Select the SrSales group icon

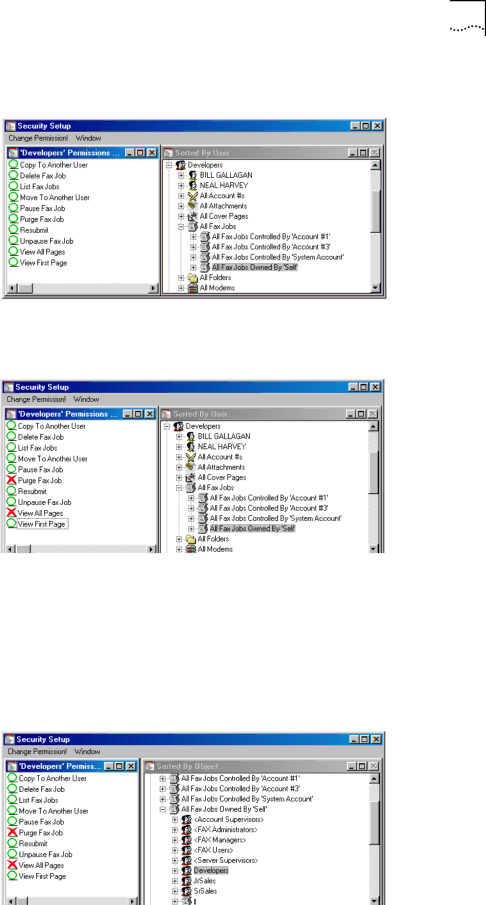[186, 892]
